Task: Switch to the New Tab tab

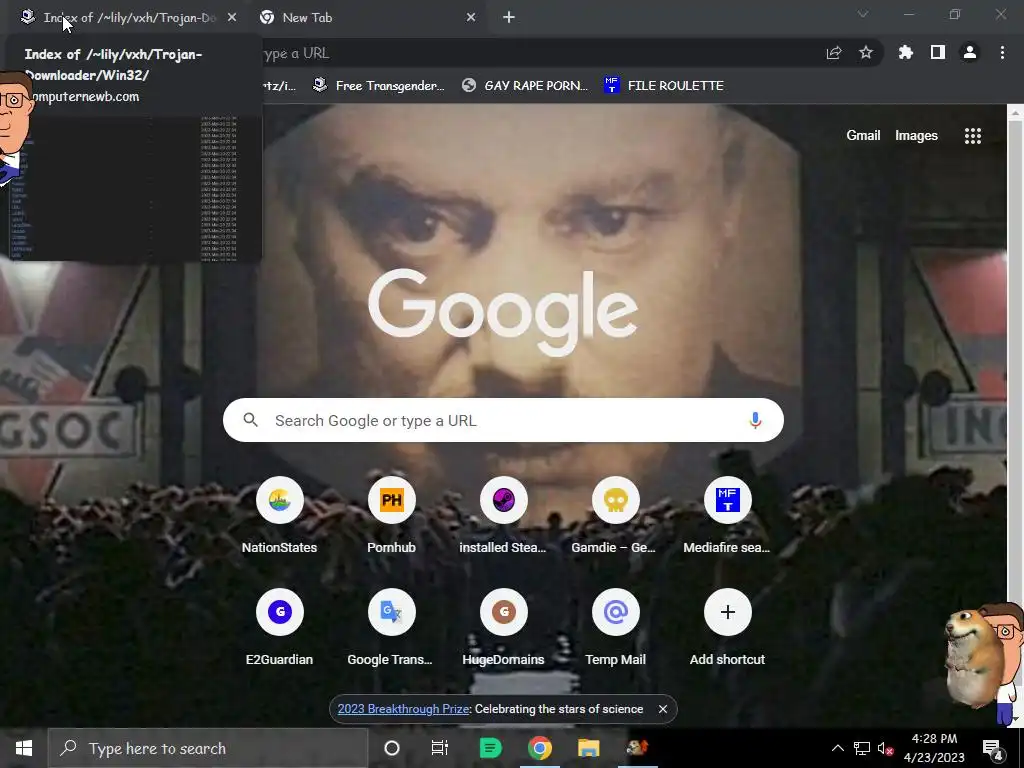Action: pyautogui.click(x=368, y=18)
